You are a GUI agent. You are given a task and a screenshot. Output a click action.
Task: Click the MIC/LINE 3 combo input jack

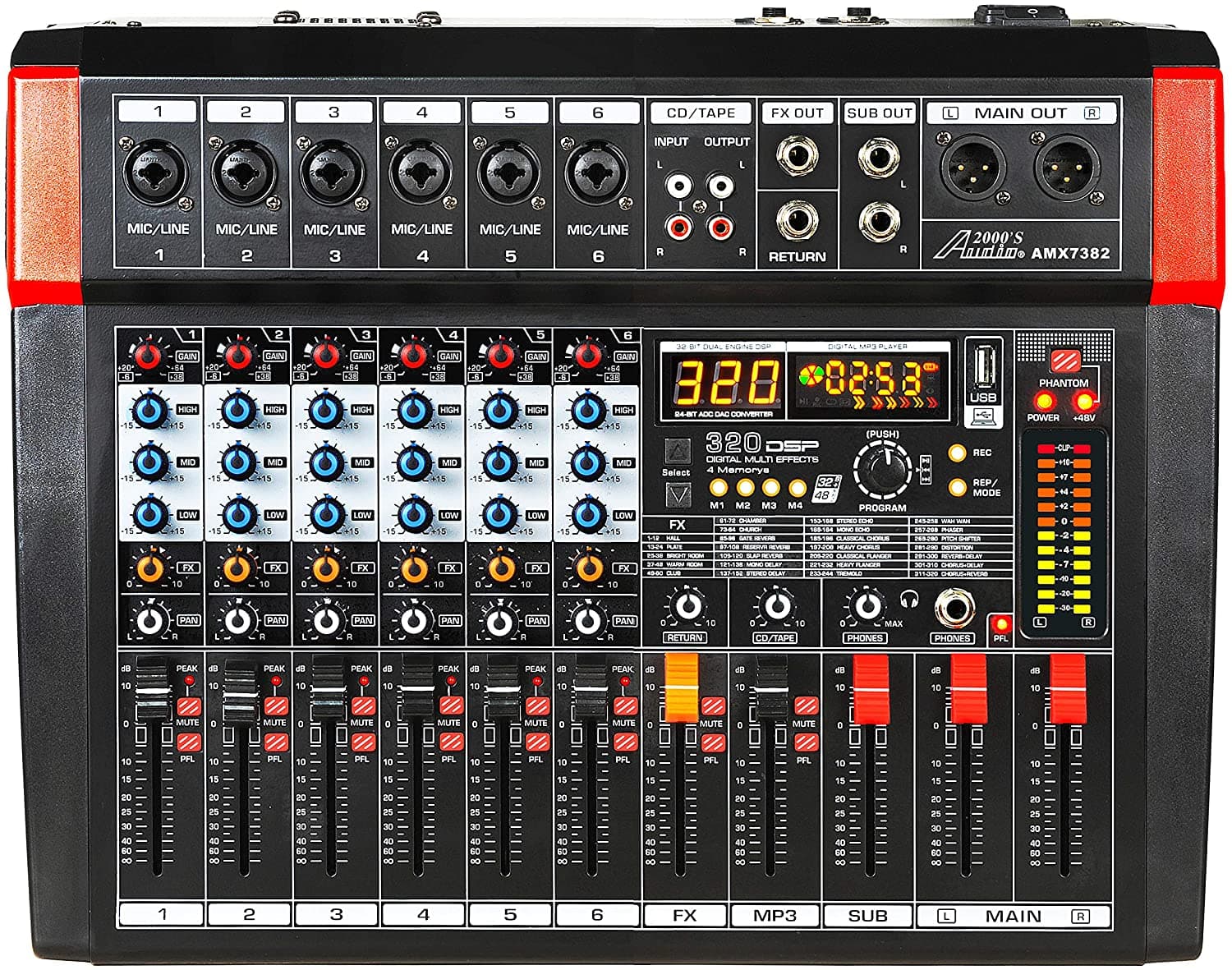click(333, 174)
